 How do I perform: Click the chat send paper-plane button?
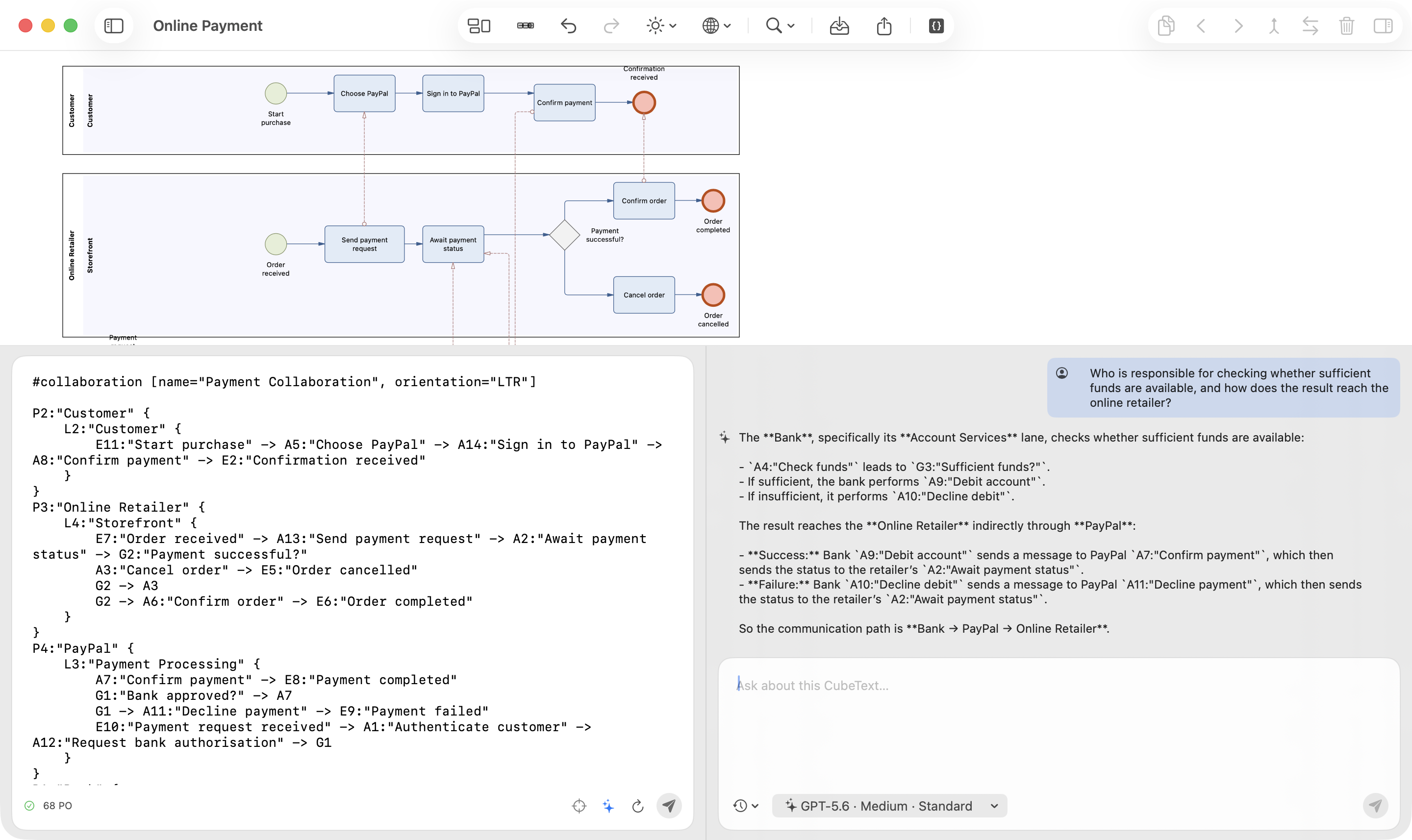[1375, 806]
